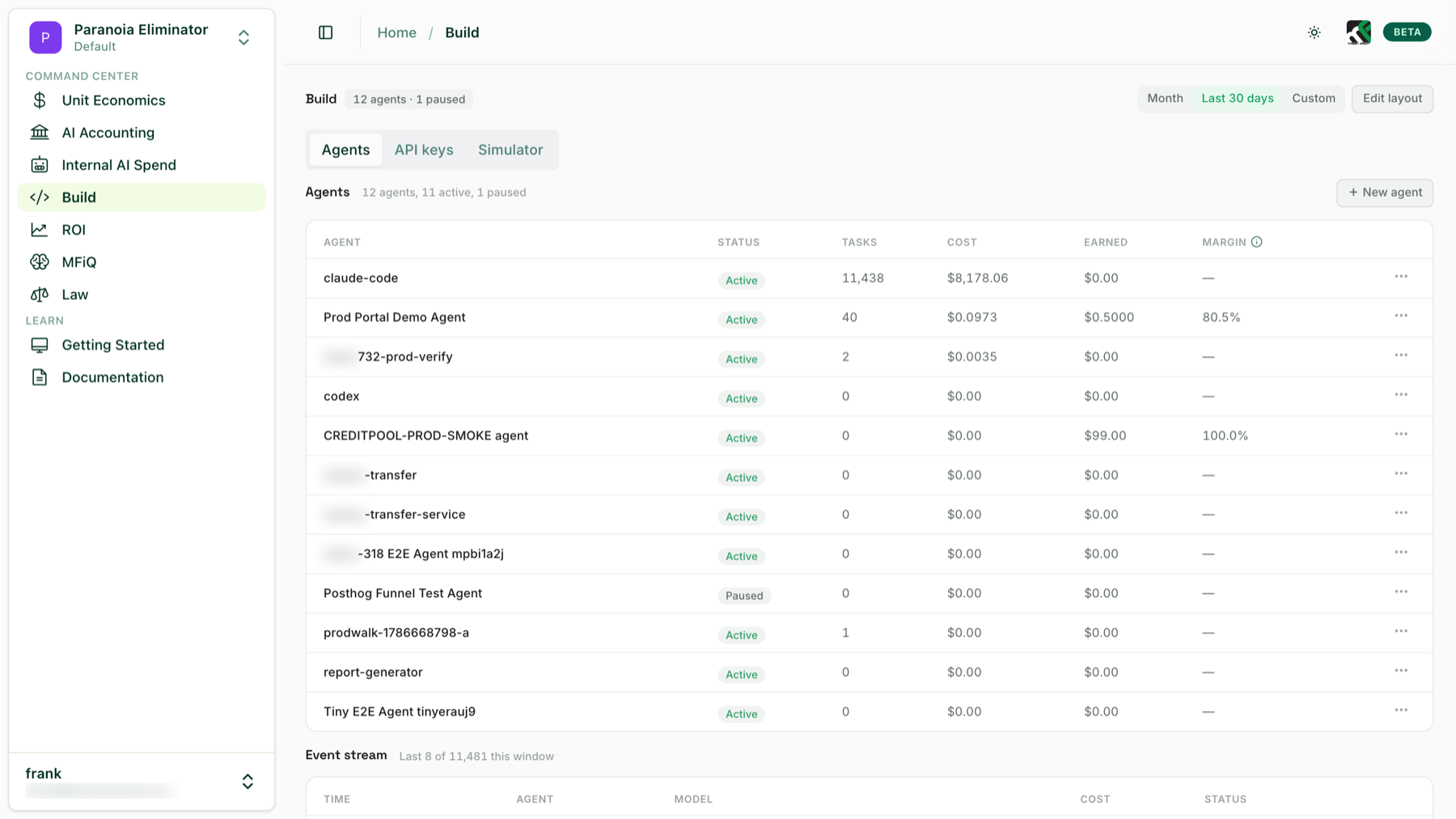Click the Law scales icon

pos(39,295)
